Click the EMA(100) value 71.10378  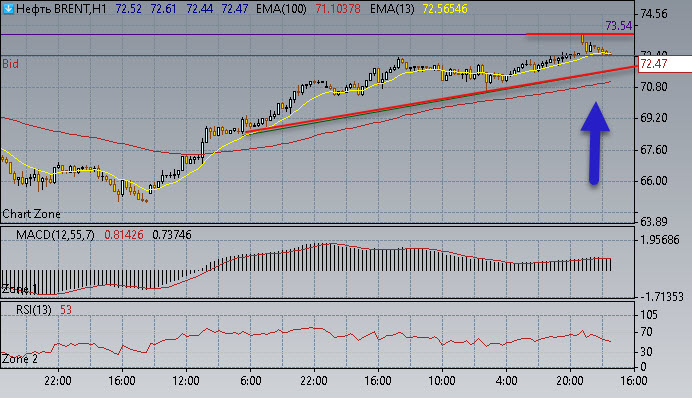(x=338, y=9)
